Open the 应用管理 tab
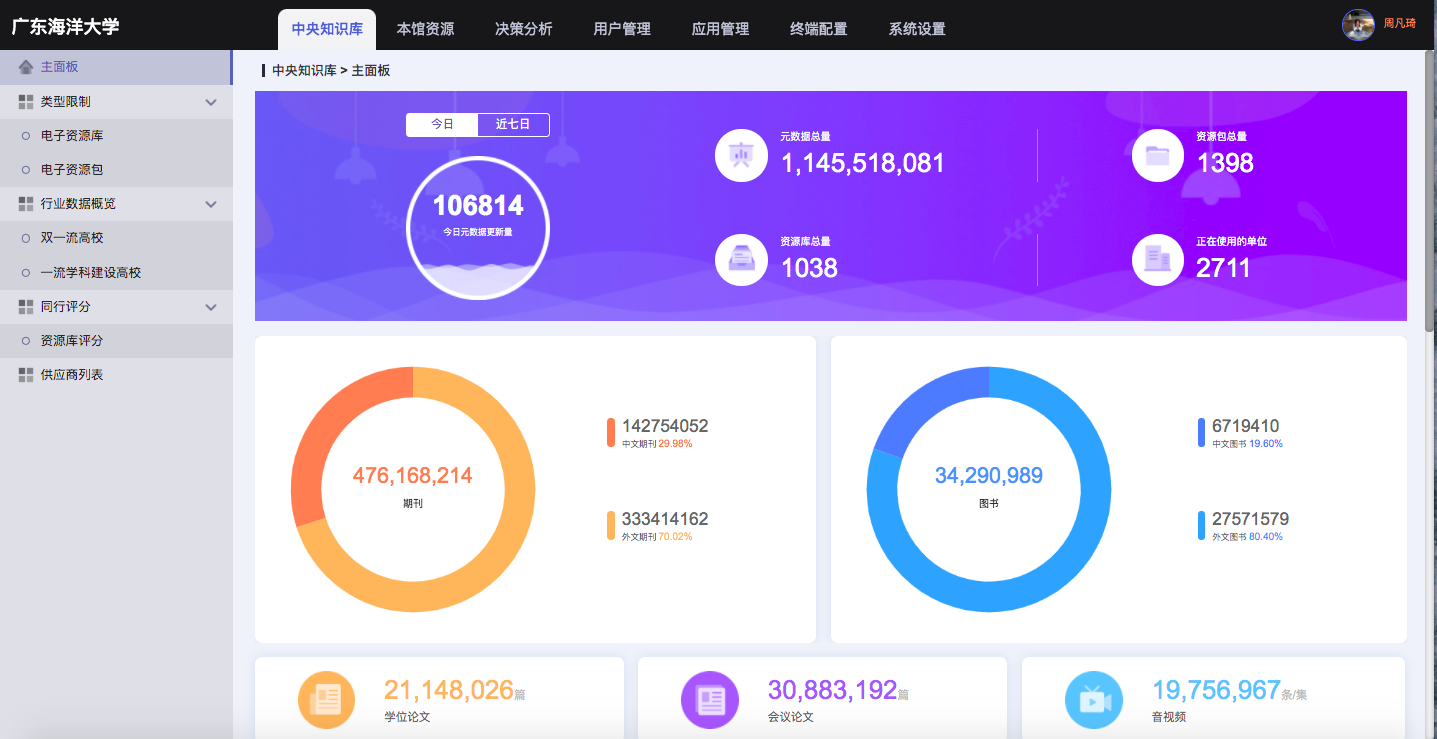 coord(720,29)
